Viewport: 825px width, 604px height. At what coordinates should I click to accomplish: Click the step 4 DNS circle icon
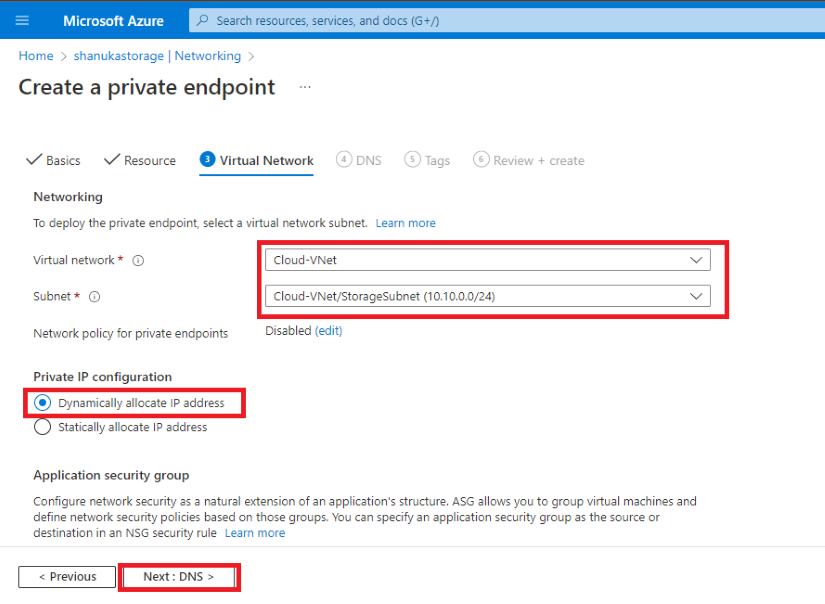coord(344,159)
